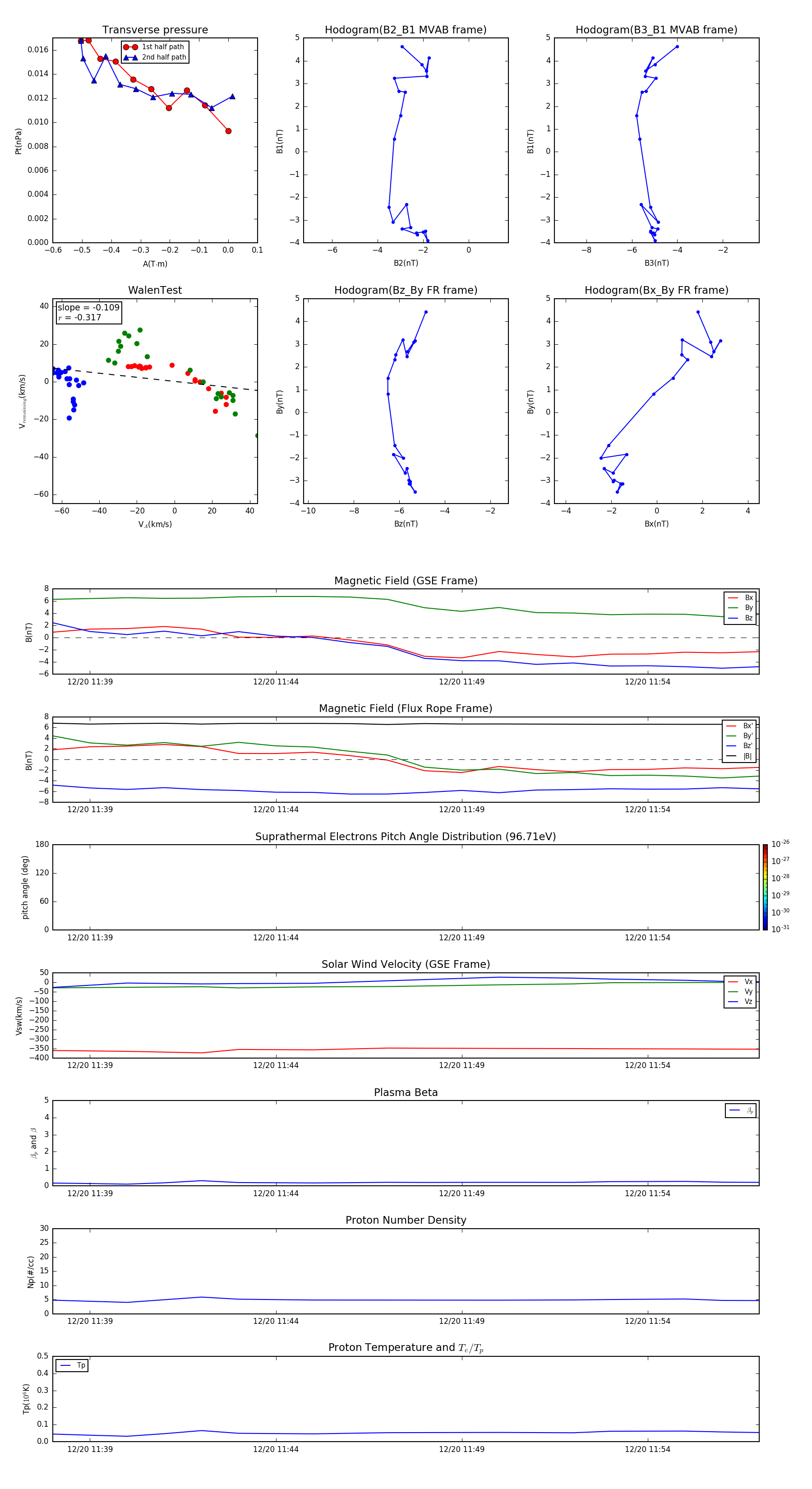Screen dimensions: 812x1489
Task: Click the 'A(T·m)' x-axis label
Action: point(155,264)
